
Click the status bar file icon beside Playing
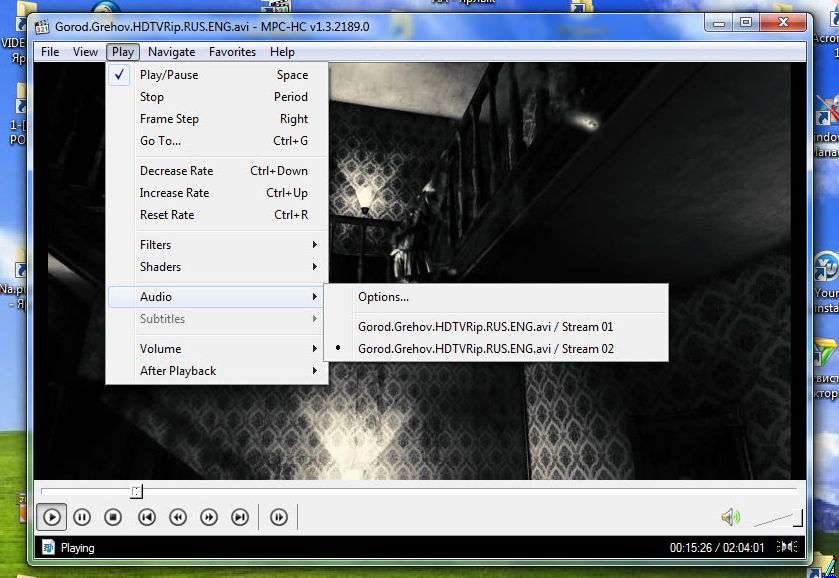pos(48,547)
